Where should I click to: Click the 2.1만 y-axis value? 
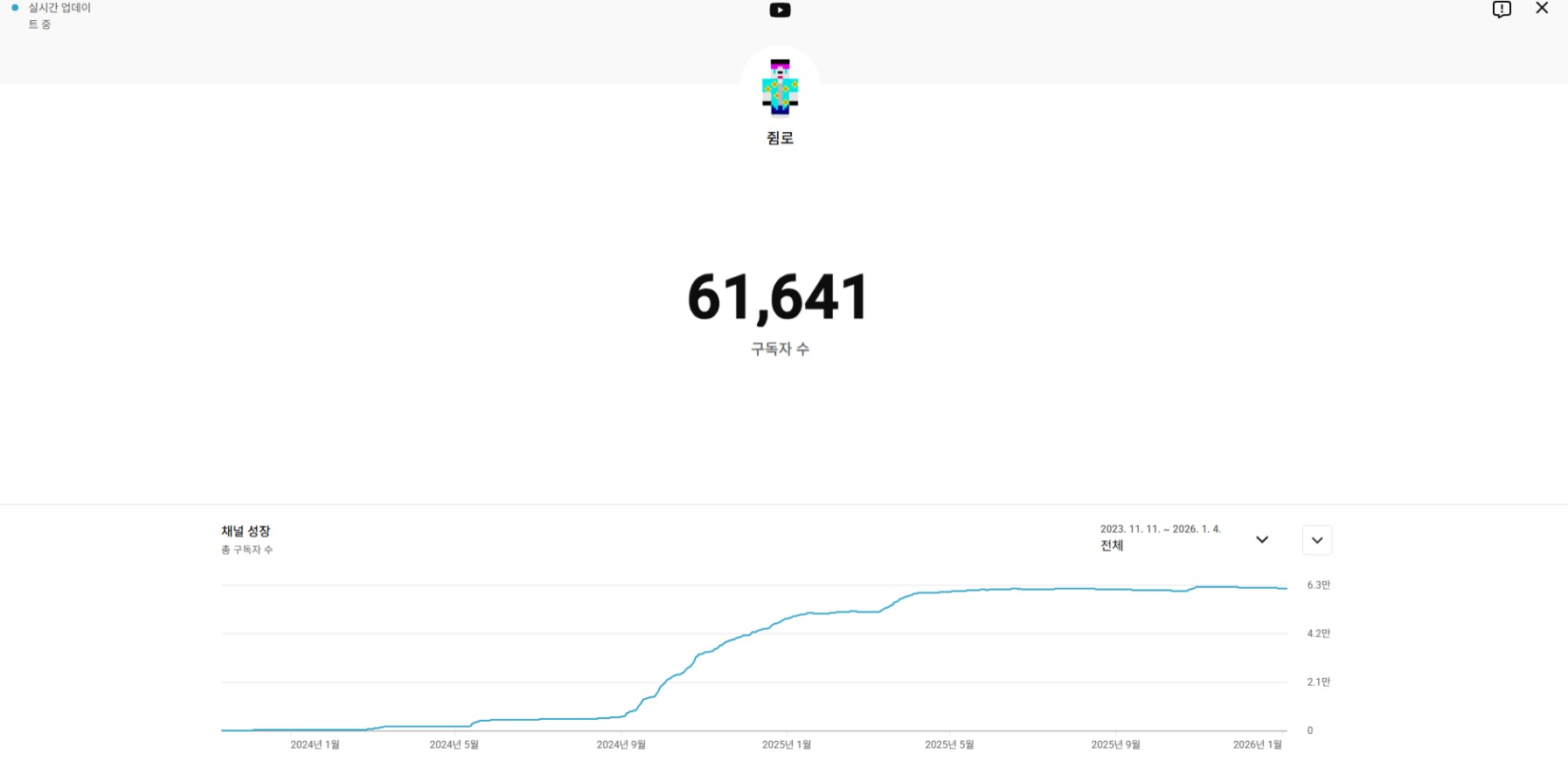click(1318, 682)
